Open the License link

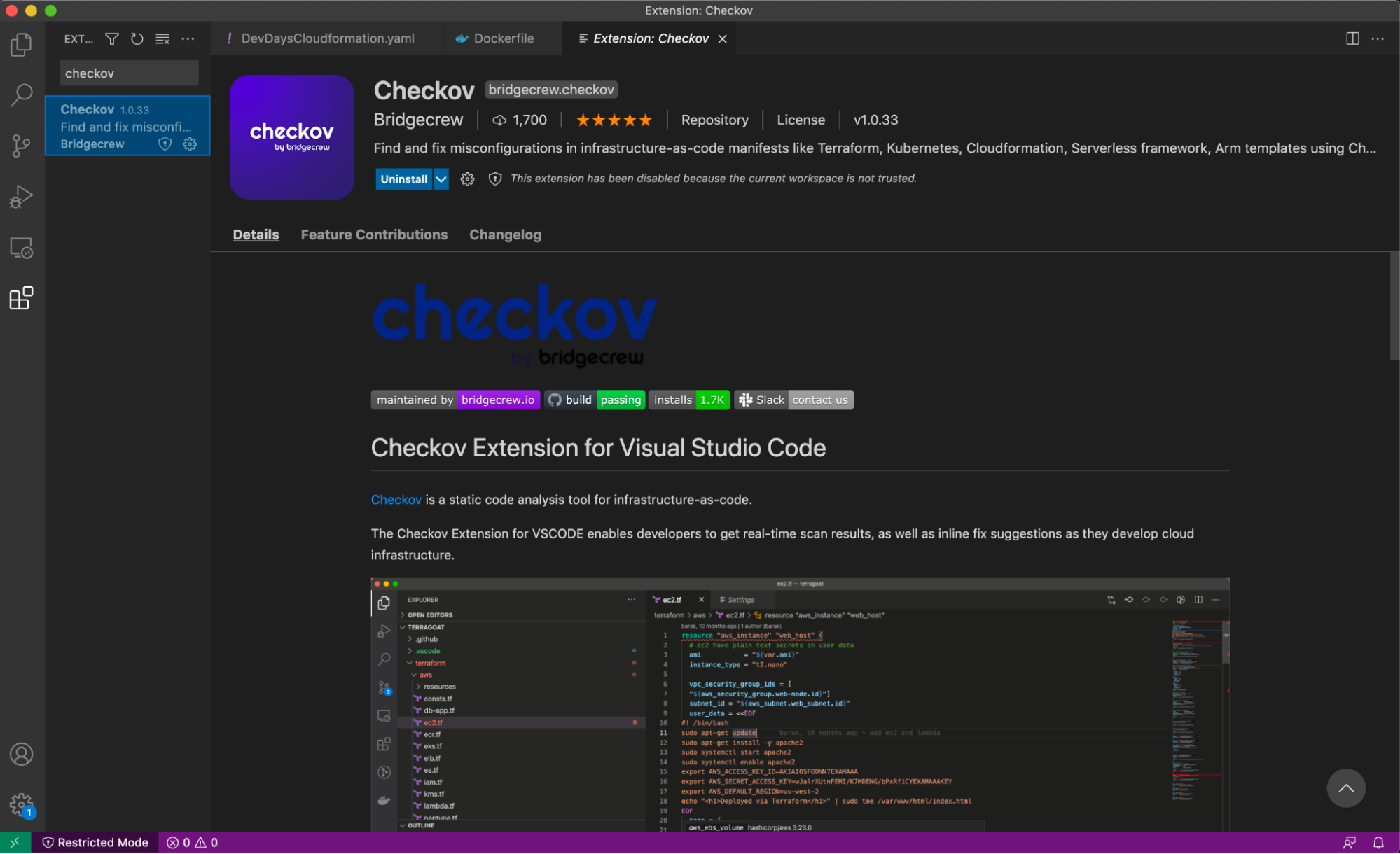pos(801,120)
